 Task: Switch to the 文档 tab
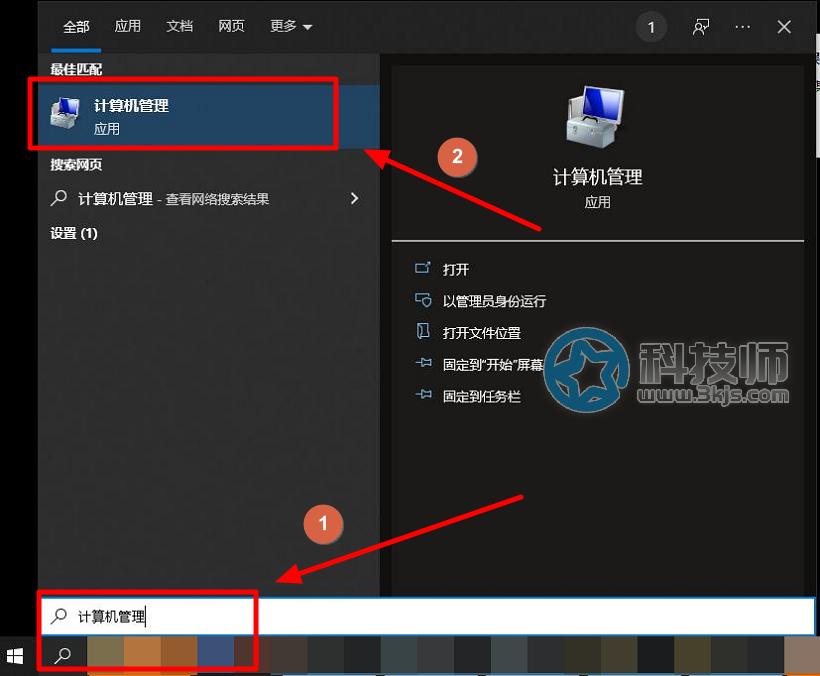(179, 26)
